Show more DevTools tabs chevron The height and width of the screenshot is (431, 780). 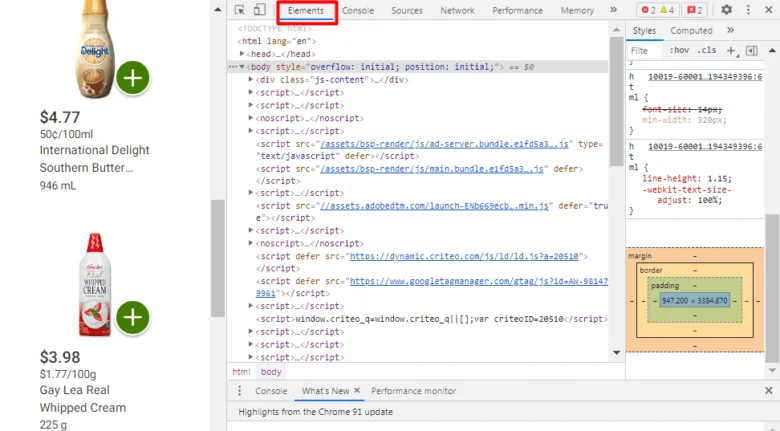[613, 10]
